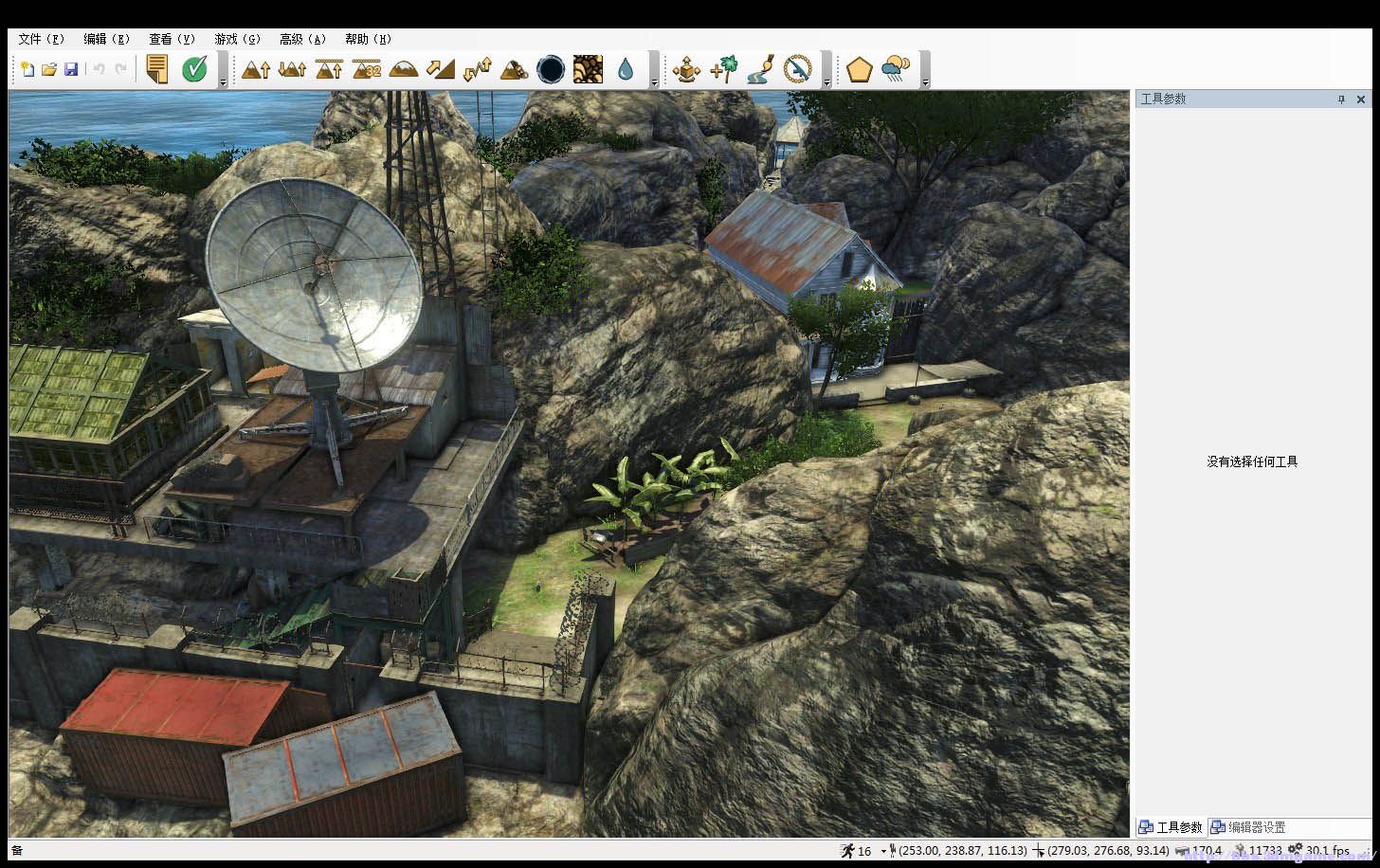1380x868 pixels.
Task: Validate map with green checkmark
Action: pos(194,69)
